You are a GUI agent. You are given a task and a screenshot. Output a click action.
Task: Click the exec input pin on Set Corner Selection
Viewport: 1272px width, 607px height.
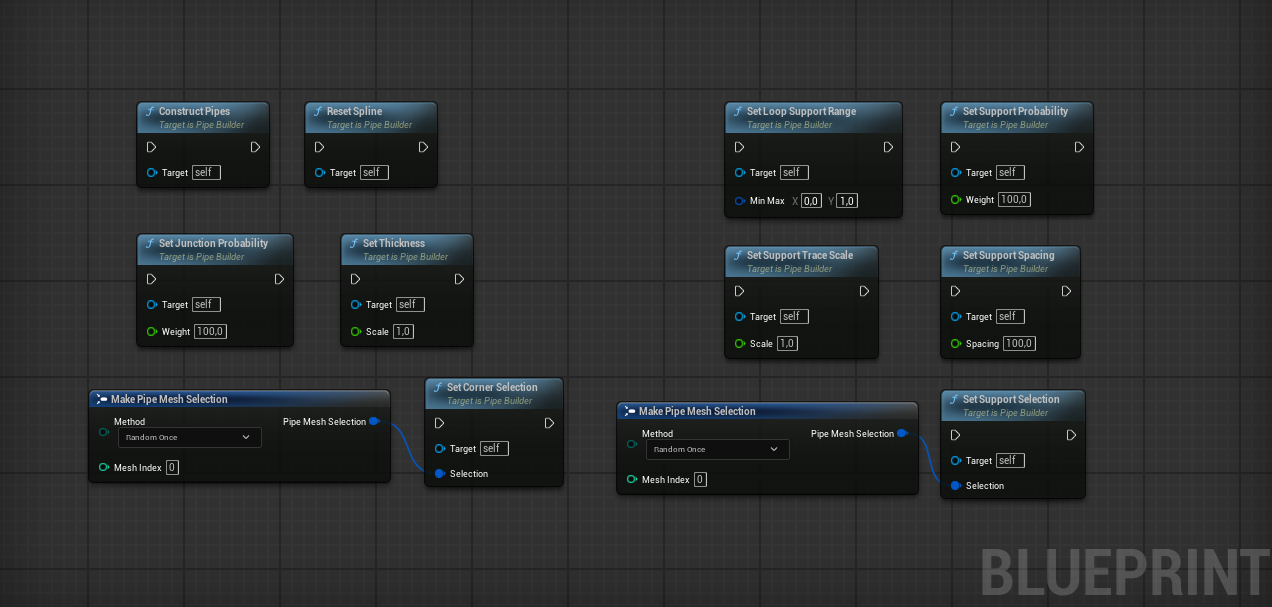click(438, 422)
